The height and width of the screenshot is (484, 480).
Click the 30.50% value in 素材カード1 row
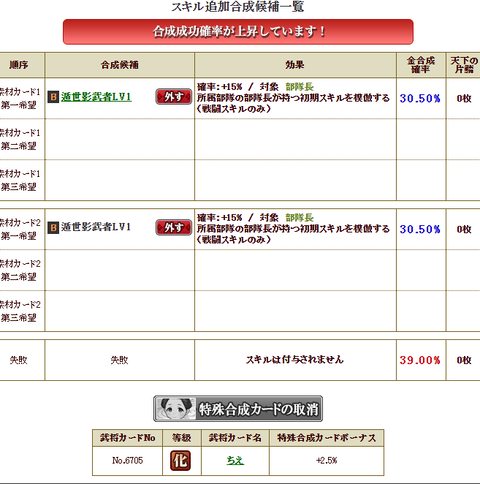click(x=420, y=98)
